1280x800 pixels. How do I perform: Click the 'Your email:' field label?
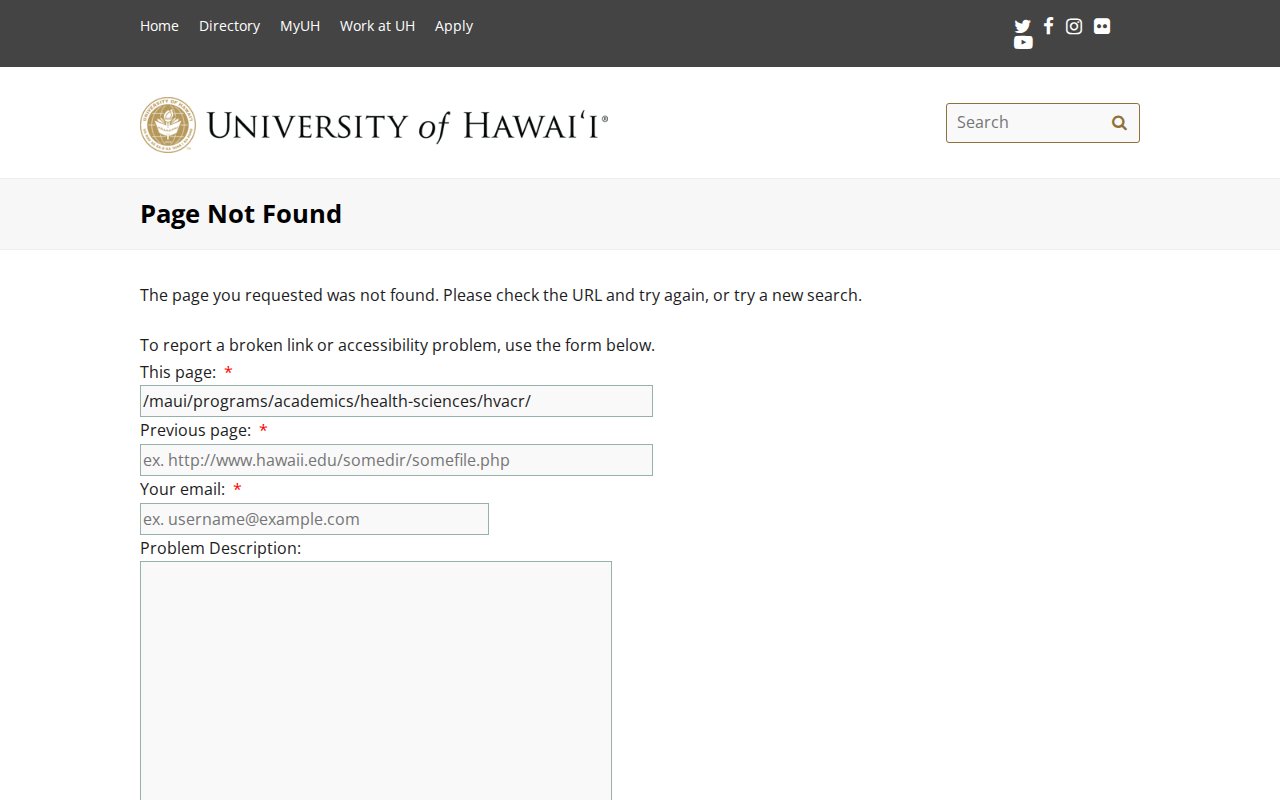pos(182,489)
